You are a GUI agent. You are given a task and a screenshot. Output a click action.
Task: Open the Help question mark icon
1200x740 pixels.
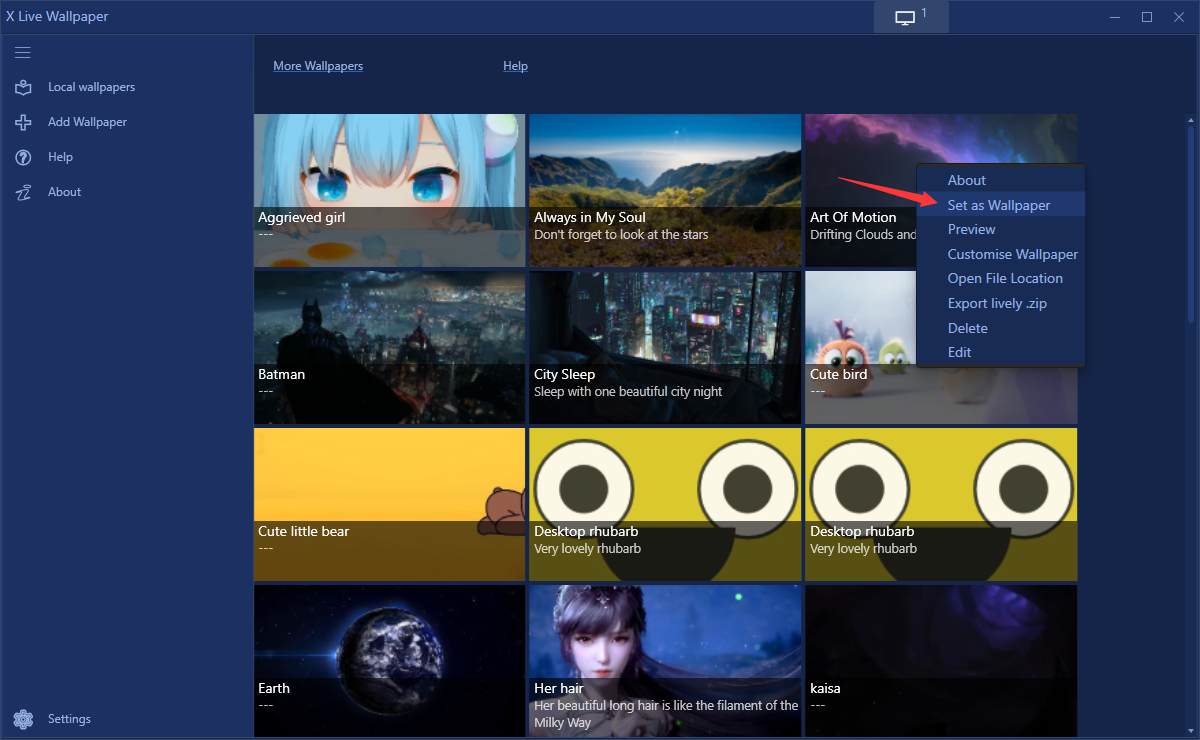pos(23,157)
